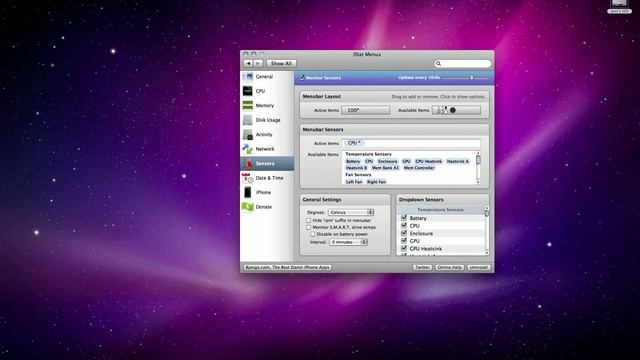Screen dimensions: 640x360
Task: Select Disk Usage in the sidebar
Action: pyautogui.click(x=267, y=120)
